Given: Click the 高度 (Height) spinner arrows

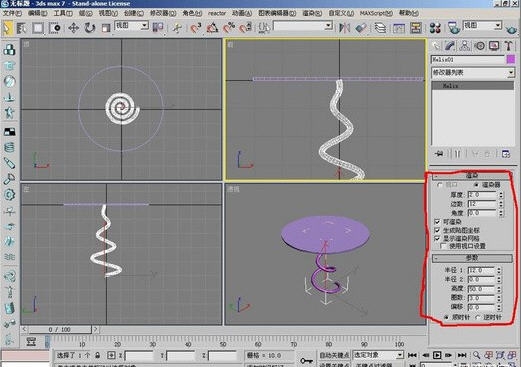Looking at the screenshot, I should [499, 289].
